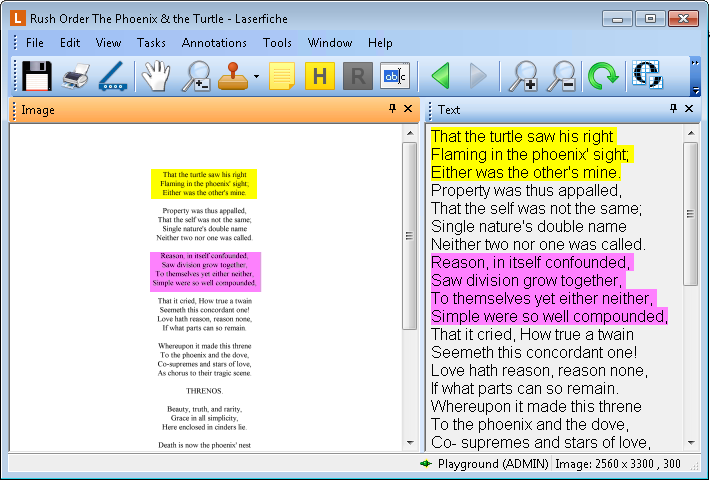
Task: Select the yellow Highlight H tool
Action: click(320, 76)
